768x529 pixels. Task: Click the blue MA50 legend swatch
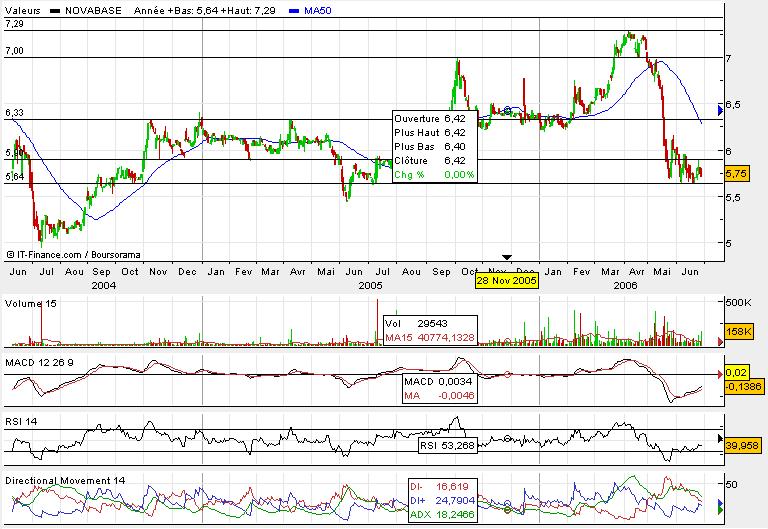pos(294,11)
